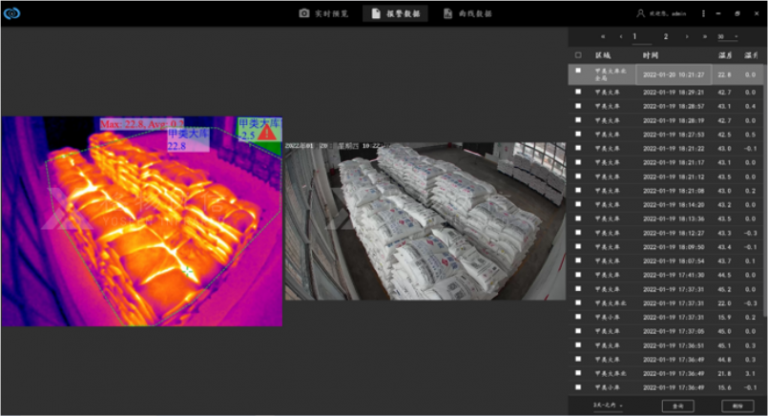Click the red warning triangle on the thermal image
The image size is (768, 416).
(267, 132)
